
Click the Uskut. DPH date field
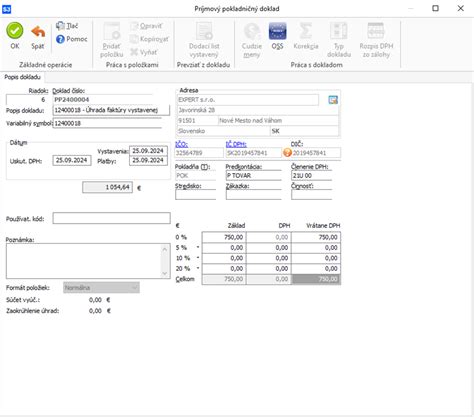tap(72, 160)
